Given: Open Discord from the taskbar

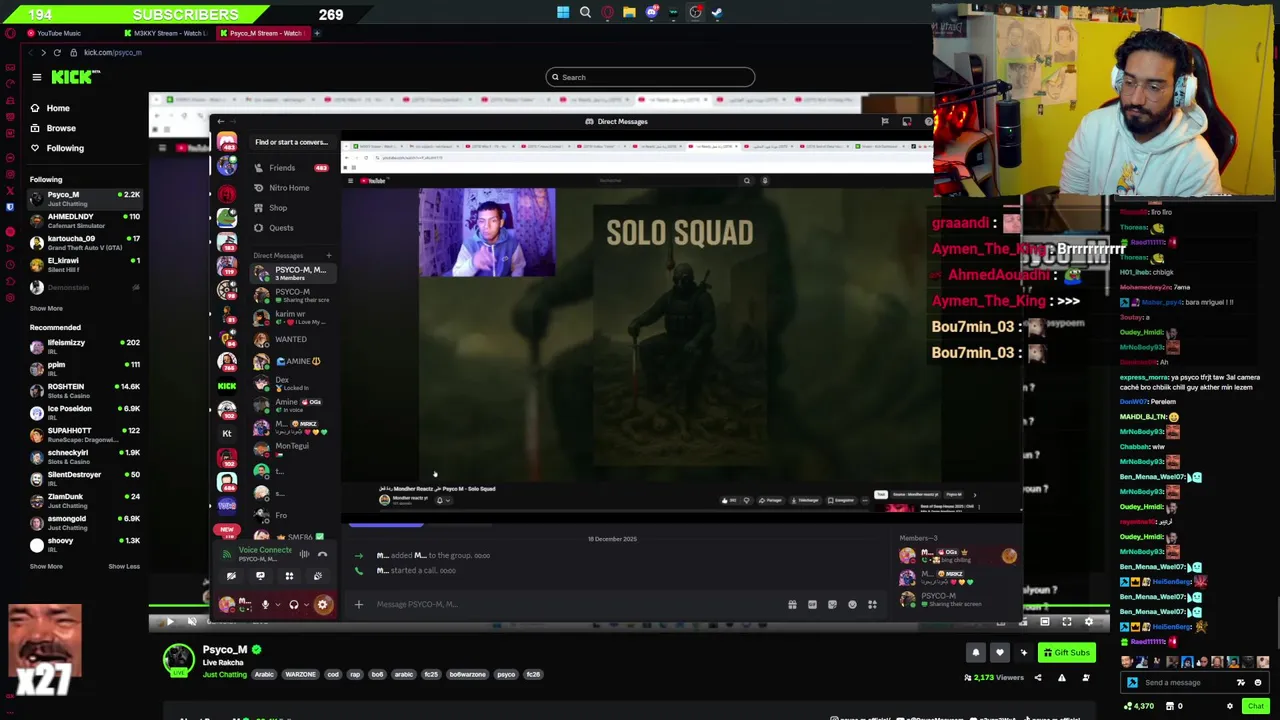Looking at the screenshot, I should point(651,13).
